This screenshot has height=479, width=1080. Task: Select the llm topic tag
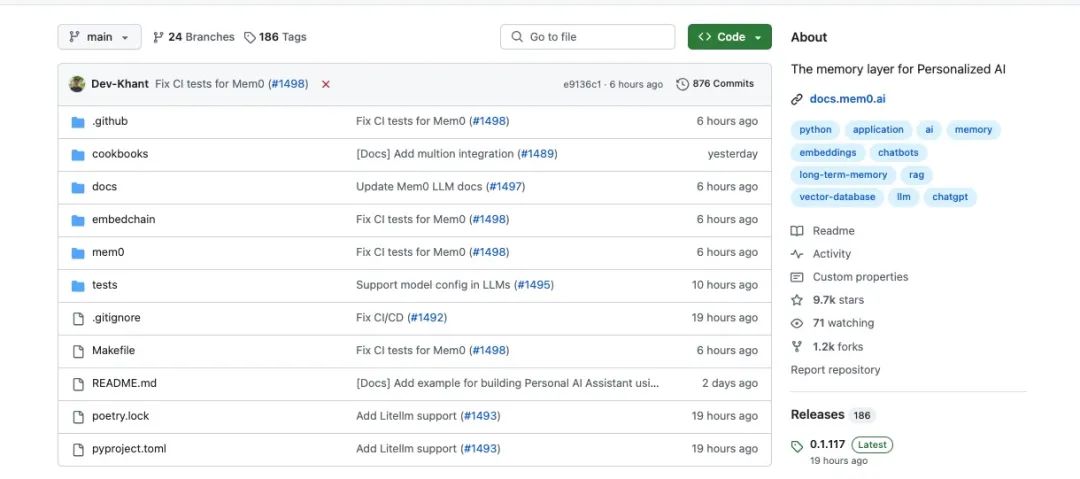point(904,197)
